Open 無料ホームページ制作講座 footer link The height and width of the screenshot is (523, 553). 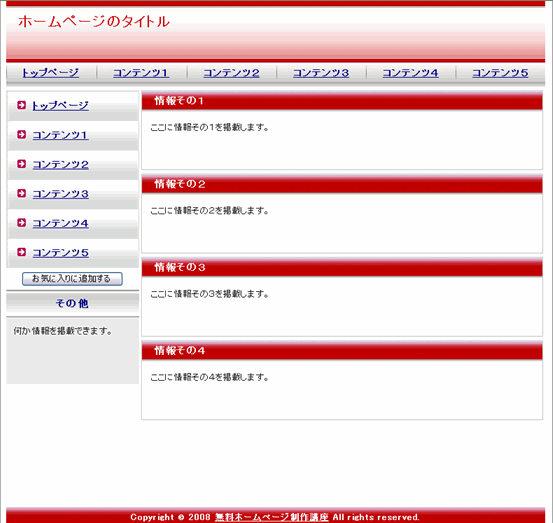[272, 517]
